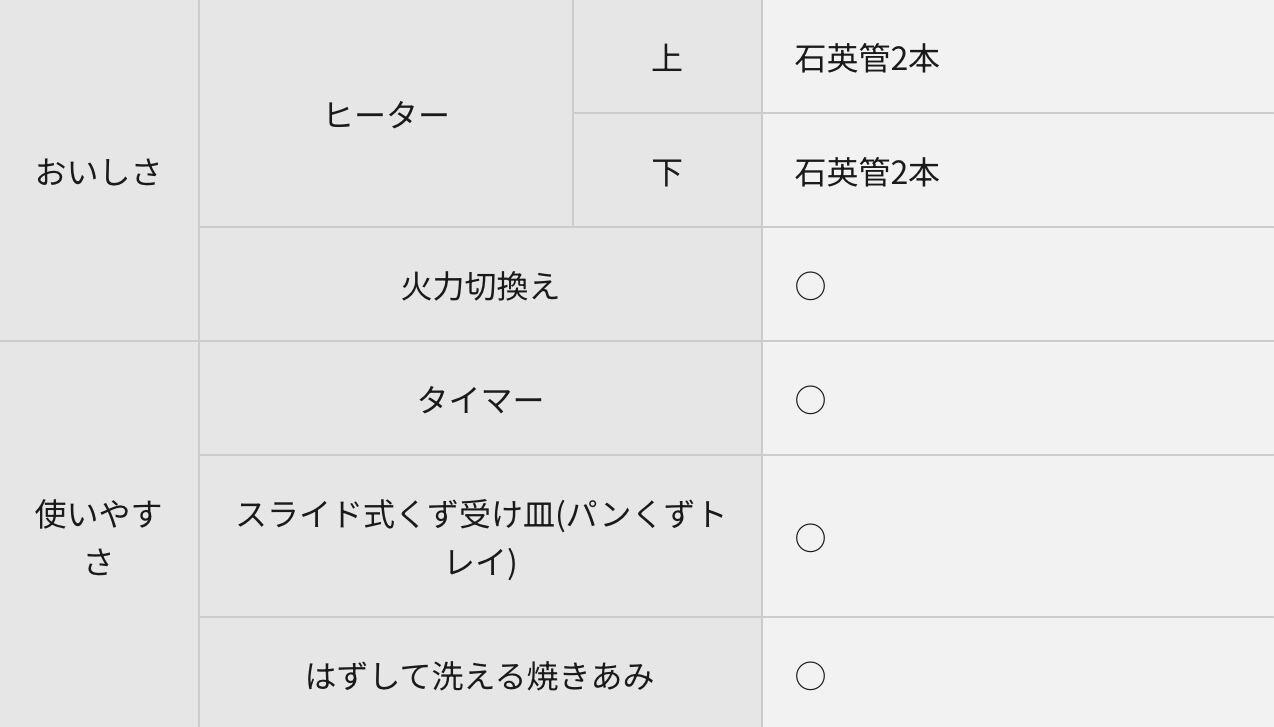
Task: Click the 石英管 text for lower heater
Action: 842,173
